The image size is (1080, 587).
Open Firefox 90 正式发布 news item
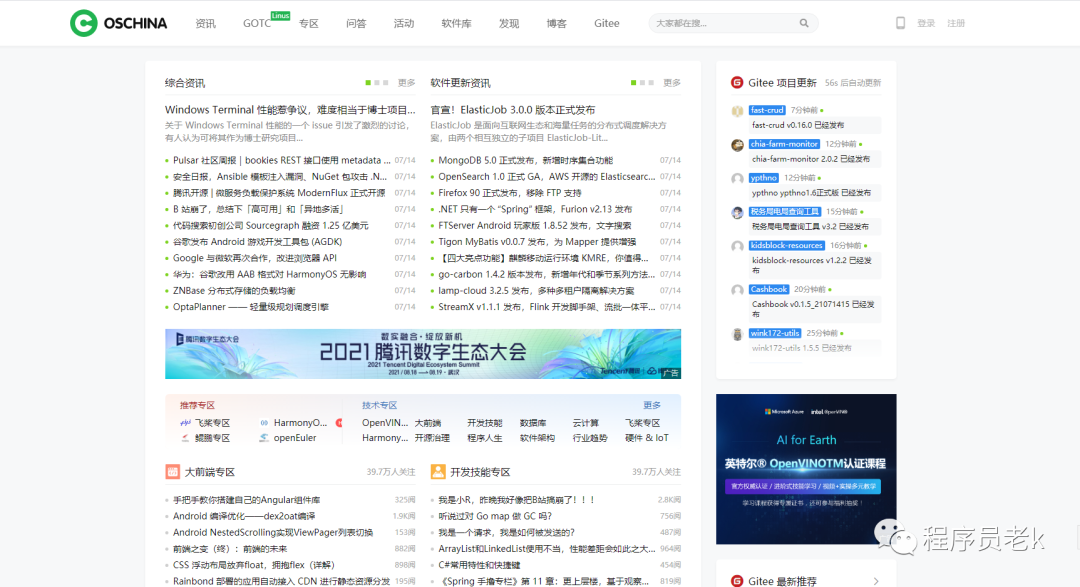(510, 193)
